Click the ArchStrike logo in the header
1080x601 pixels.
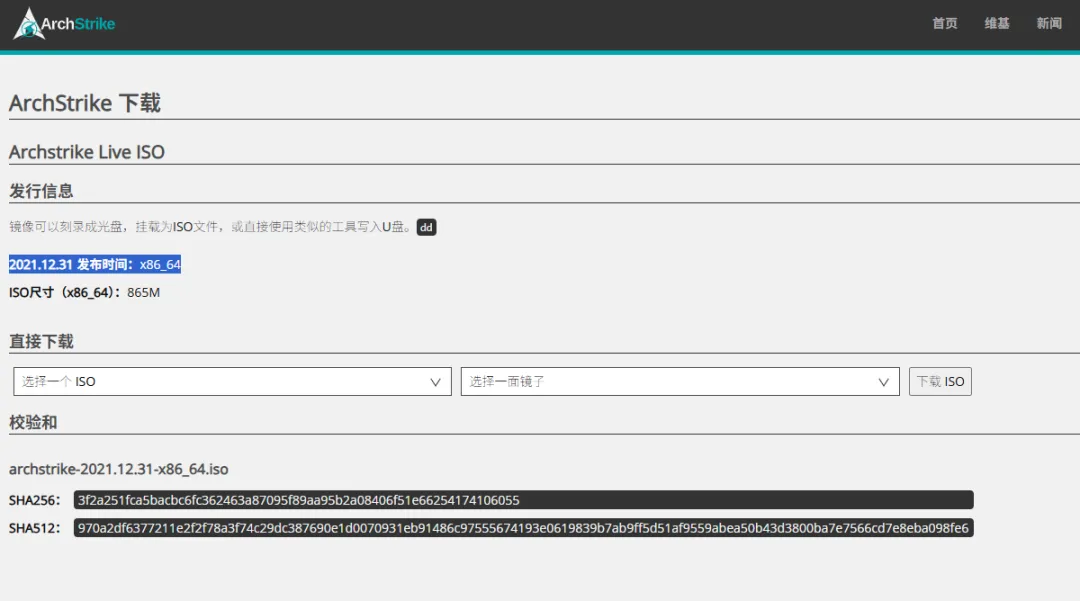coord(64,23)
